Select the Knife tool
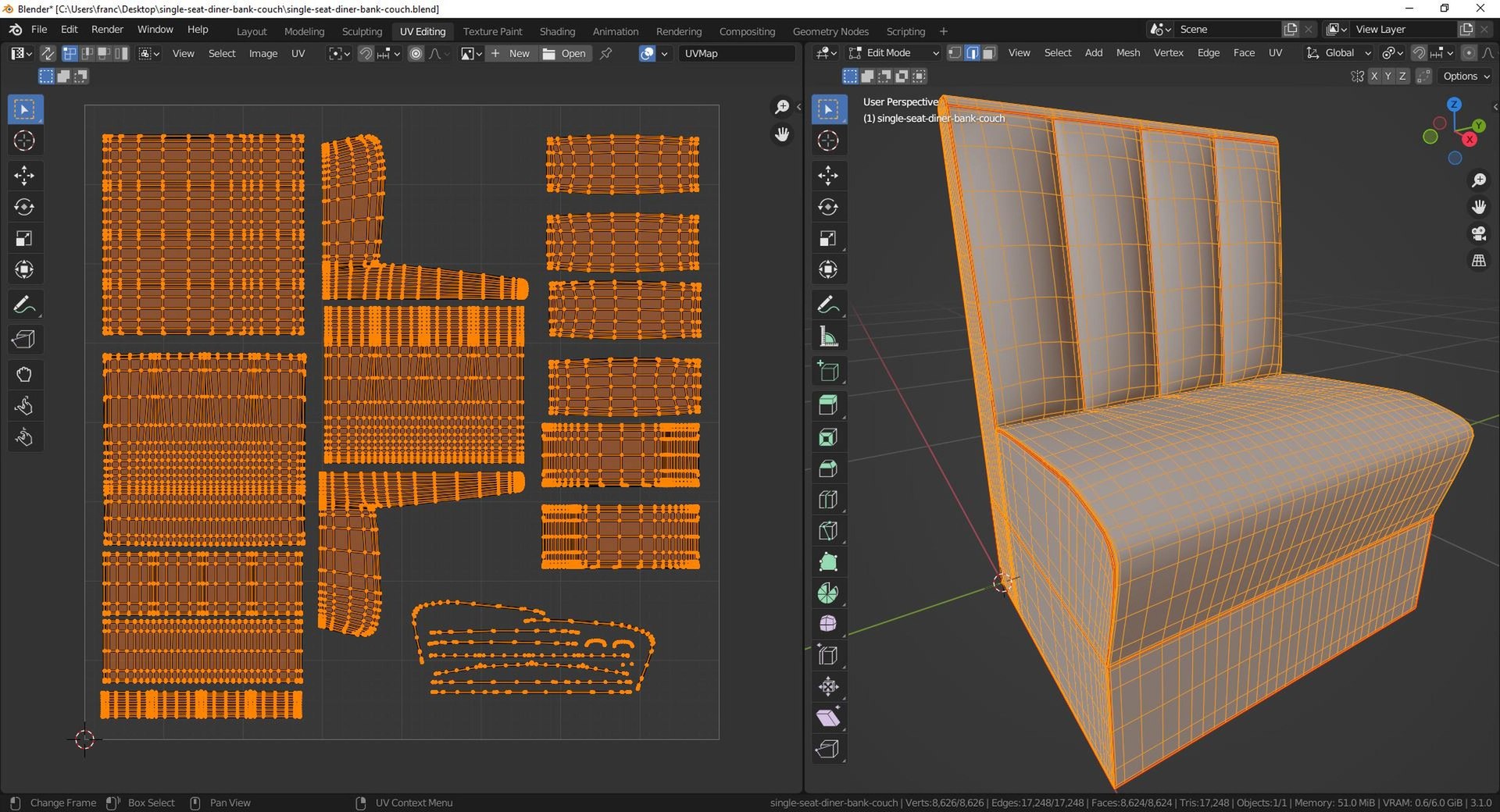 pos(828,531)
